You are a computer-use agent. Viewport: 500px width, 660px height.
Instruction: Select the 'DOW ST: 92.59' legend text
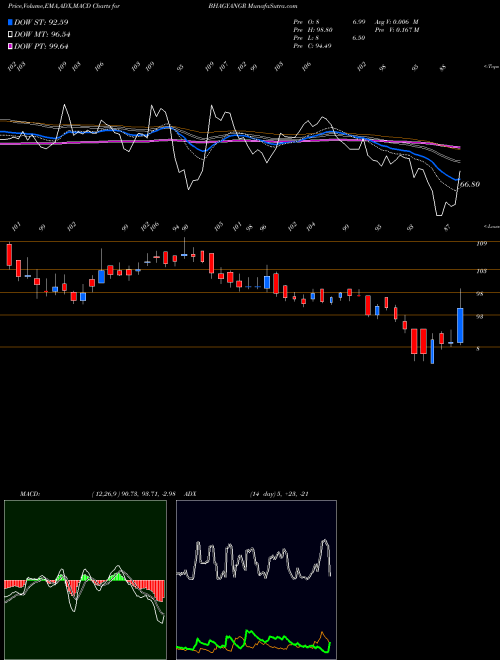[x=41, y=22]
